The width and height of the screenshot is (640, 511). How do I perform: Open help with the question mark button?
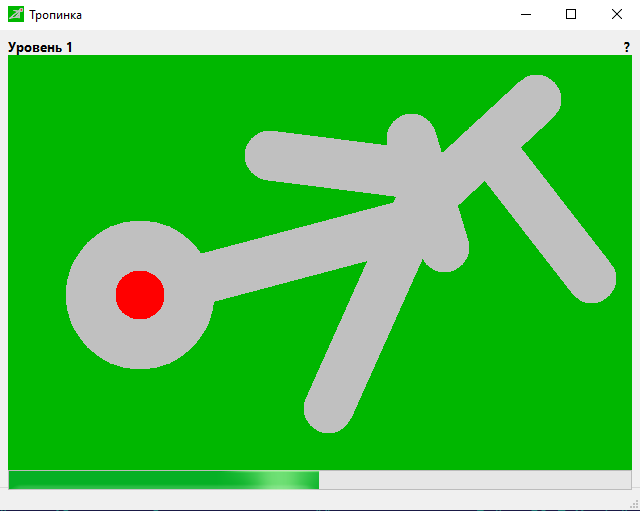tap(626, 47)
